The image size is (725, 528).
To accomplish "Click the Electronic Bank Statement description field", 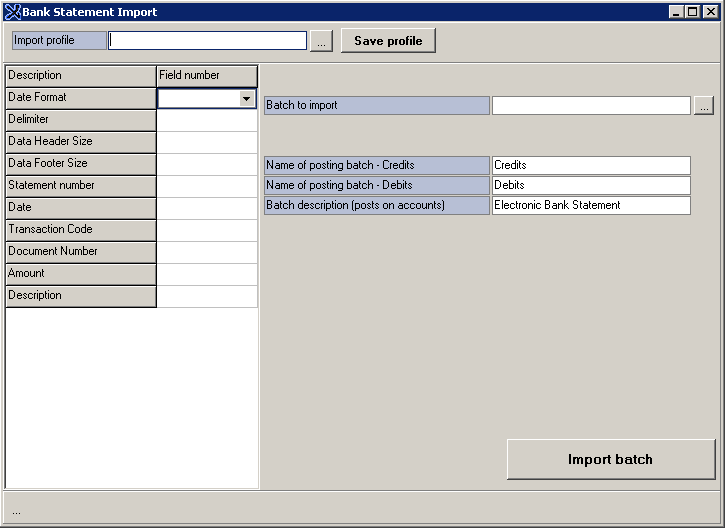I will 591,205.
